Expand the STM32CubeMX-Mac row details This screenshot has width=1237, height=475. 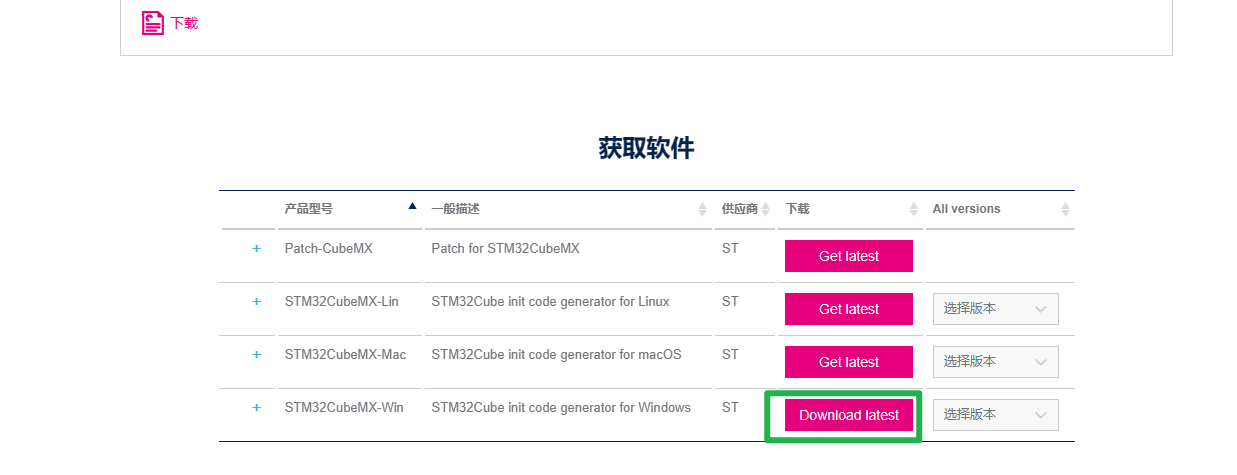(256, 354)
